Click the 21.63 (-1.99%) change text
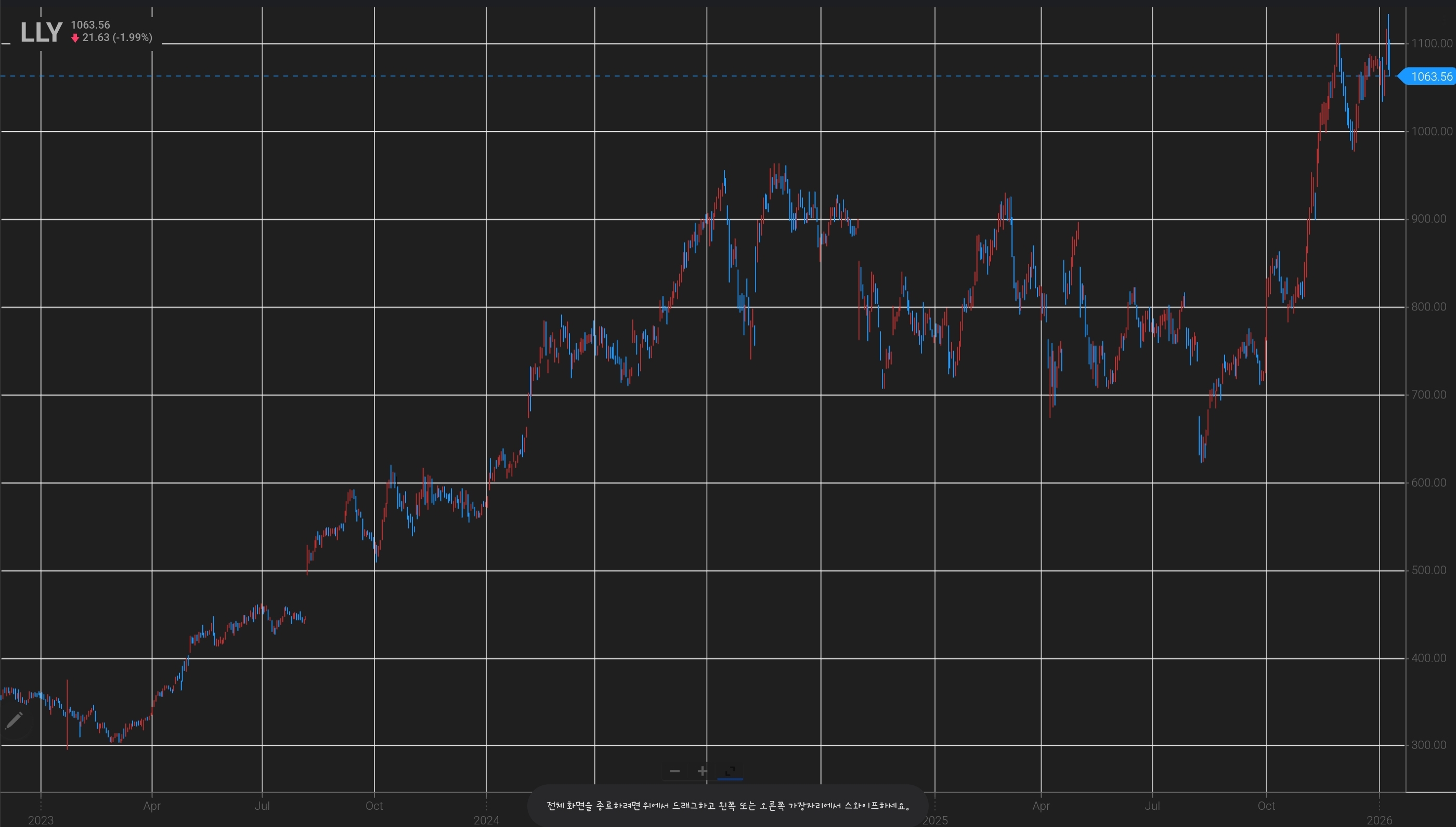 (117, 37)
